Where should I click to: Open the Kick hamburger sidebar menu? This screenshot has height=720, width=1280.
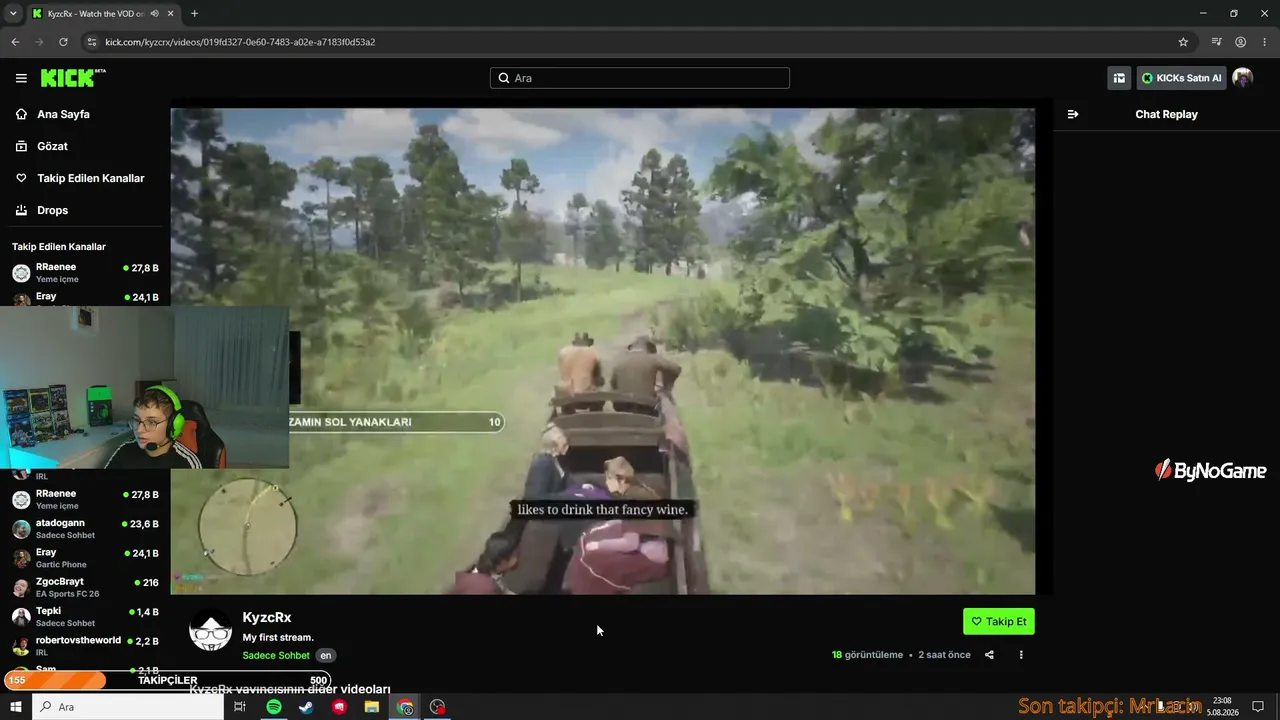click(21, 78)
